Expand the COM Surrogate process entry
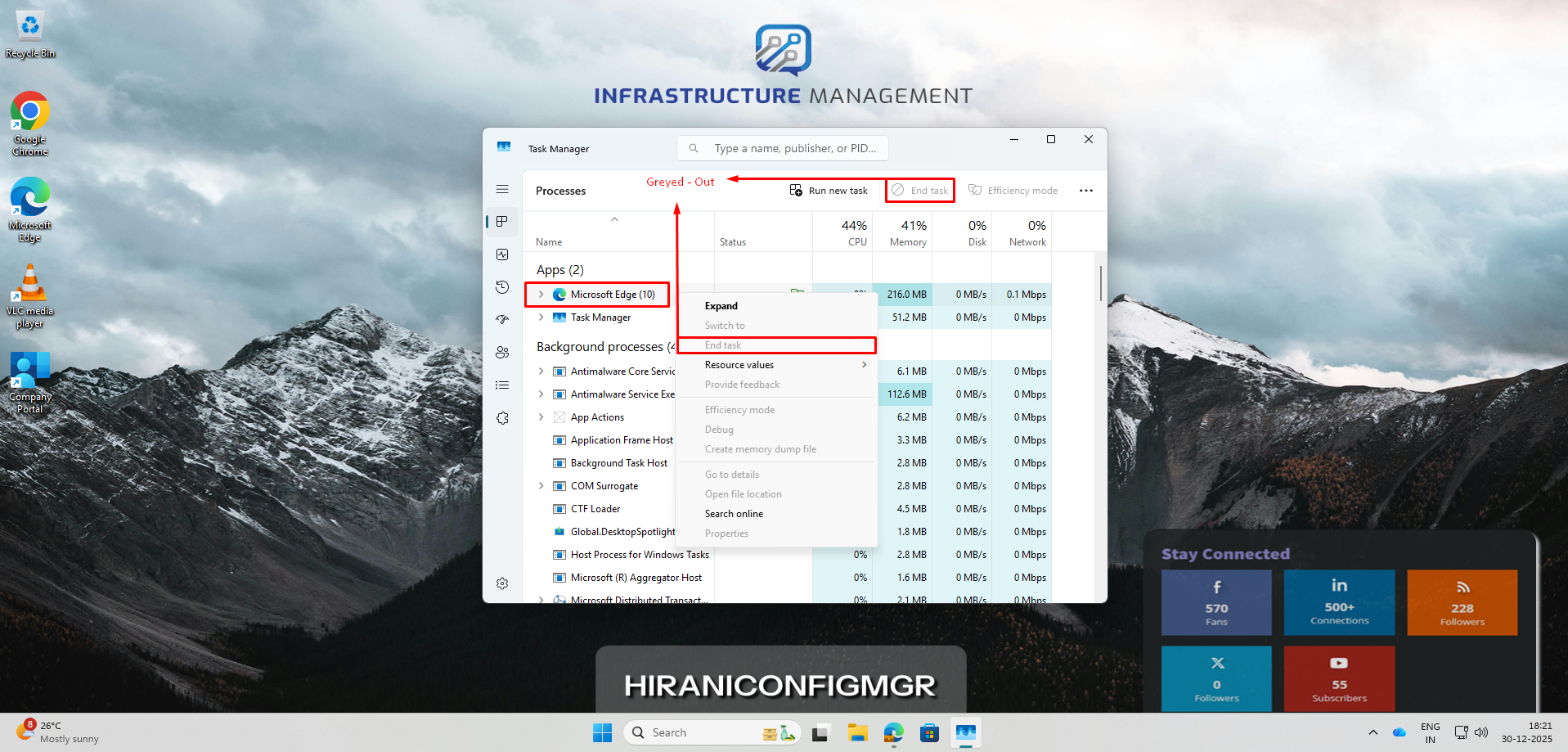1568x752 pixels. click(x=541, y=485)
